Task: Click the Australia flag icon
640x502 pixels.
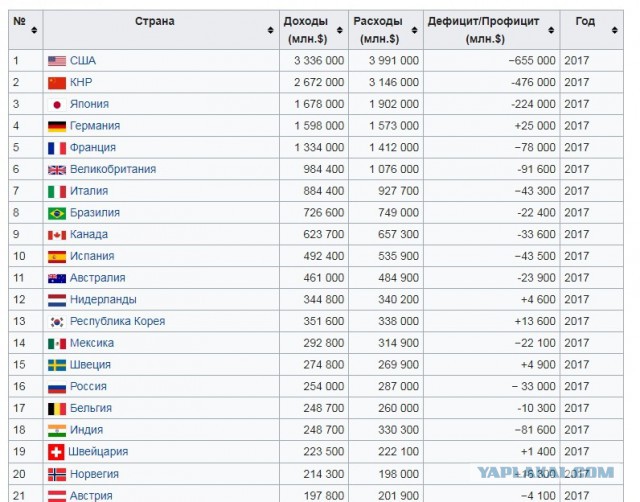Action: pos(57,278)
